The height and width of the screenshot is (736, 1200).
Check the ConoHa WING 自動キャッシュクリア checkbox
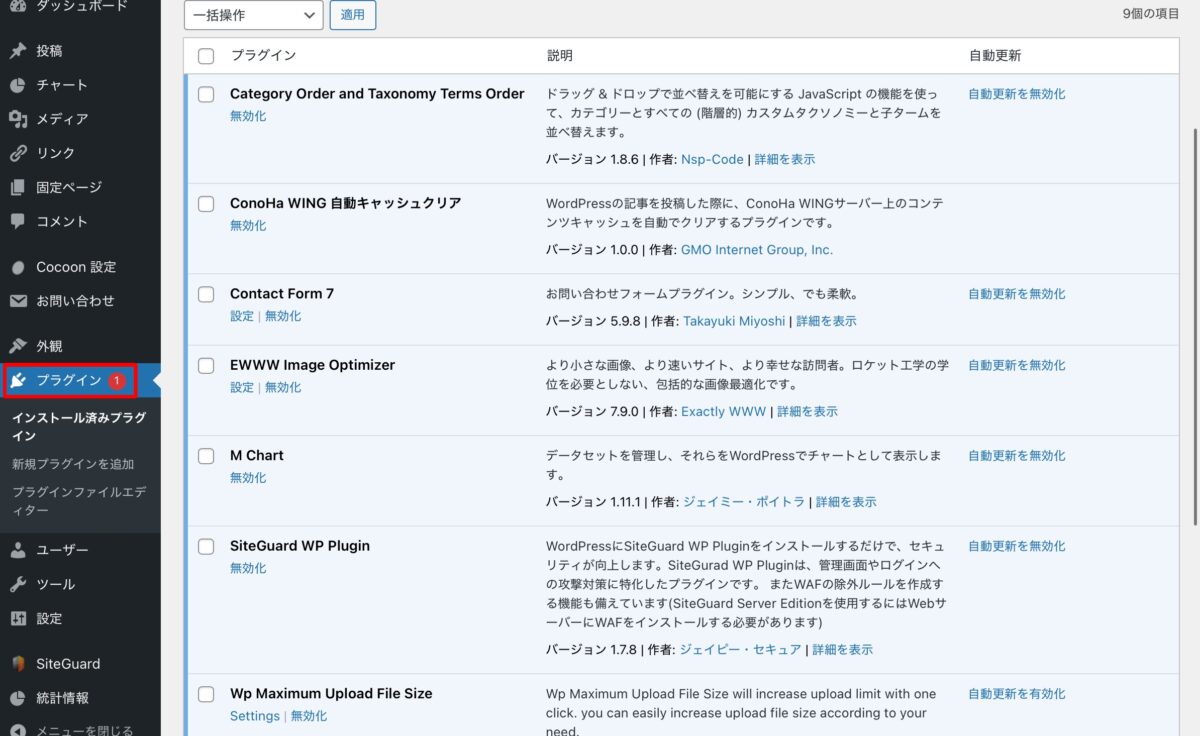tap(206, 203)
